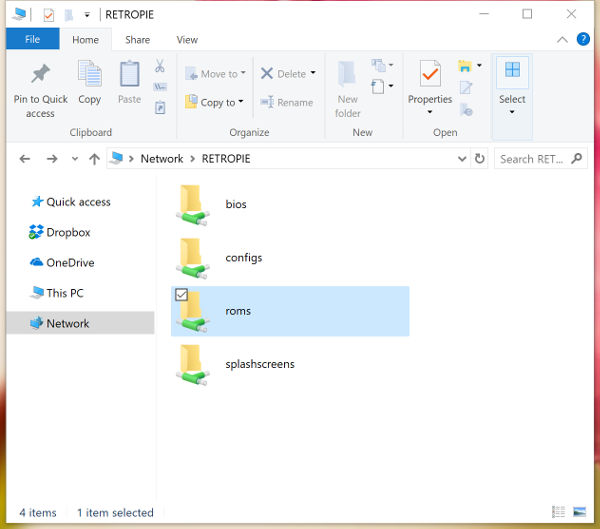Screen dimensions: 600x529
Task: Collapse the ribbon with chevron
Action: click(x=562, y=39)
